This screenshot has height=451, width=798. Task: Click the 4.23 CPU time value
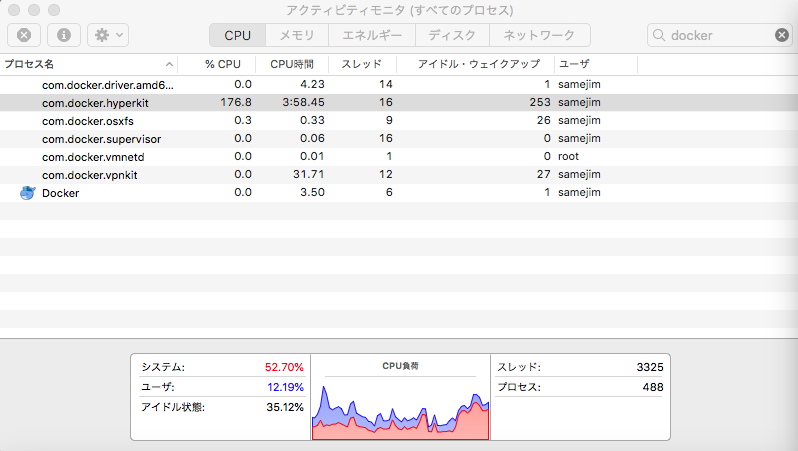click(312, 84)
